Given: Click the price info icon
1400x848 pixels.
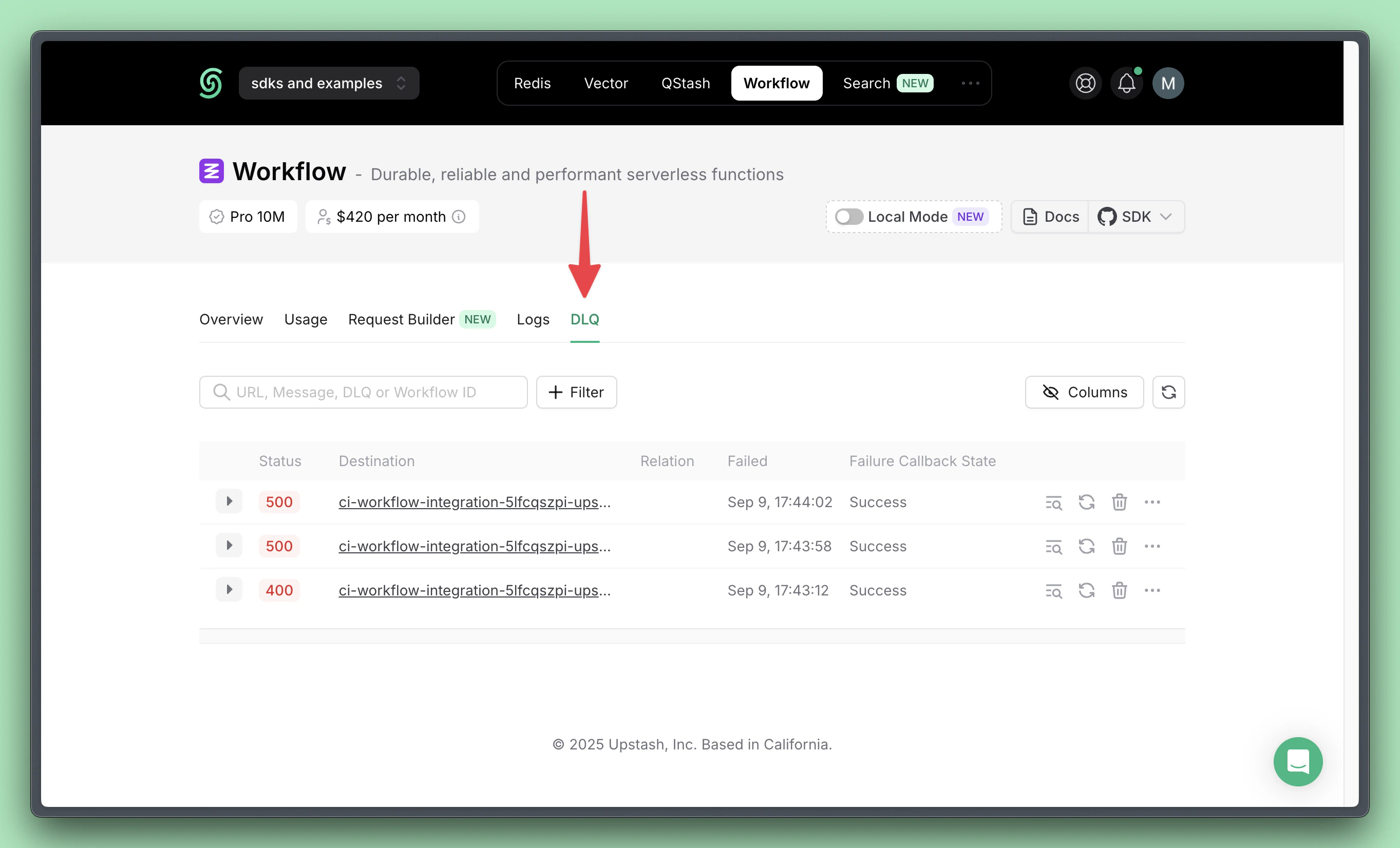Looking at the screenshot, I should pos(459,217).
